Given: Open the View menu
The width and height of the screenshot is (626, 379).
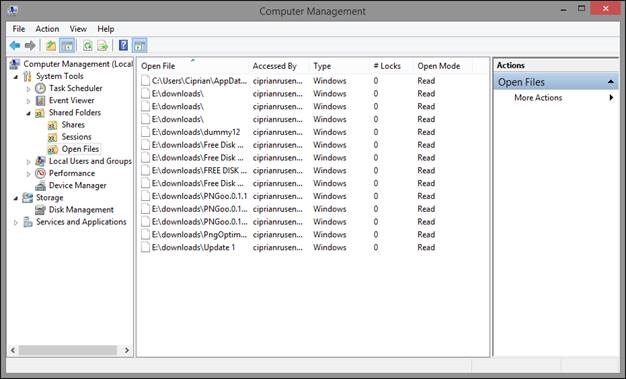Looking at the screenshot, I should coord(78,29).
